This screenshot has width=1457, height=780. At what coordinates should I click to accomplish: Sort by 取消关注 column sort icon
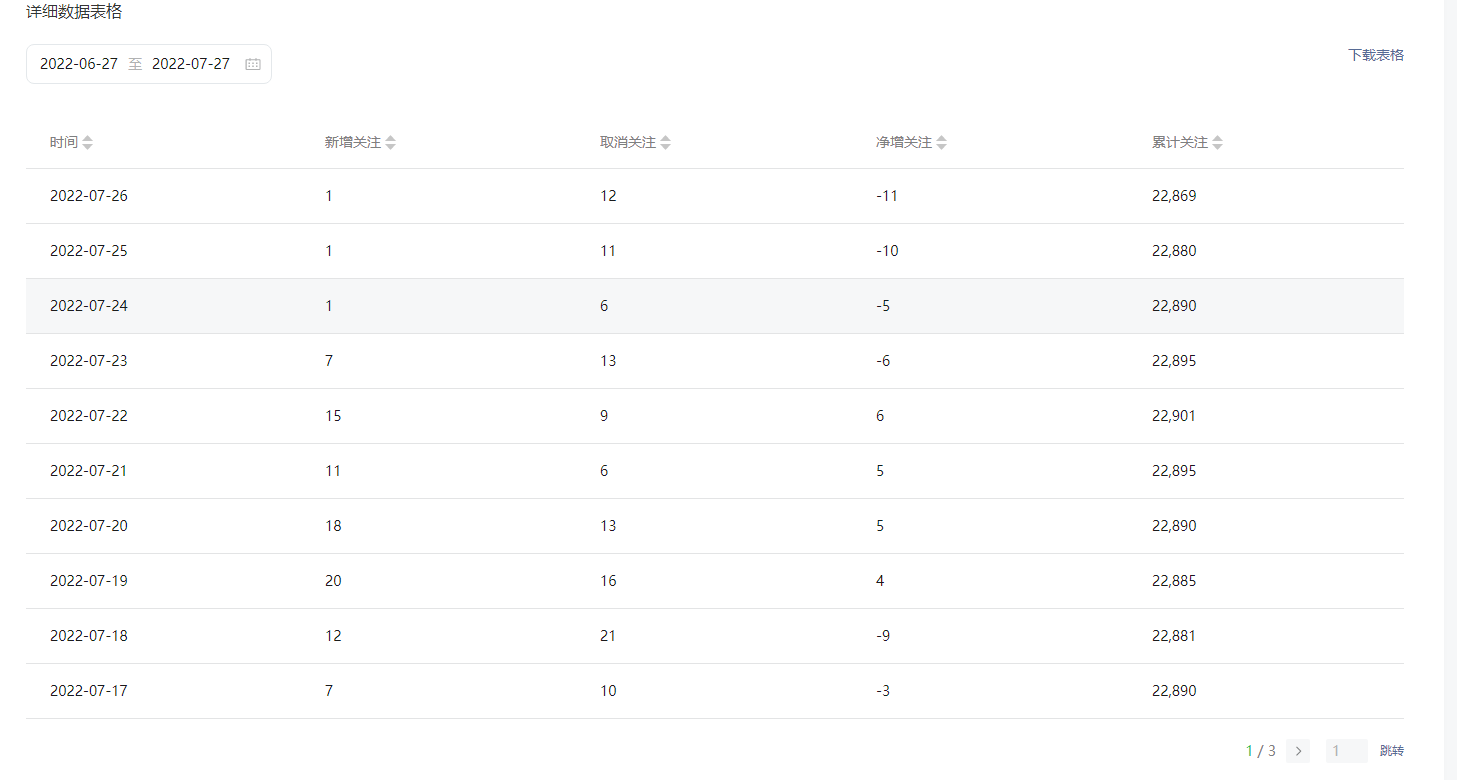pyautogui.click(x=666, y=143)
